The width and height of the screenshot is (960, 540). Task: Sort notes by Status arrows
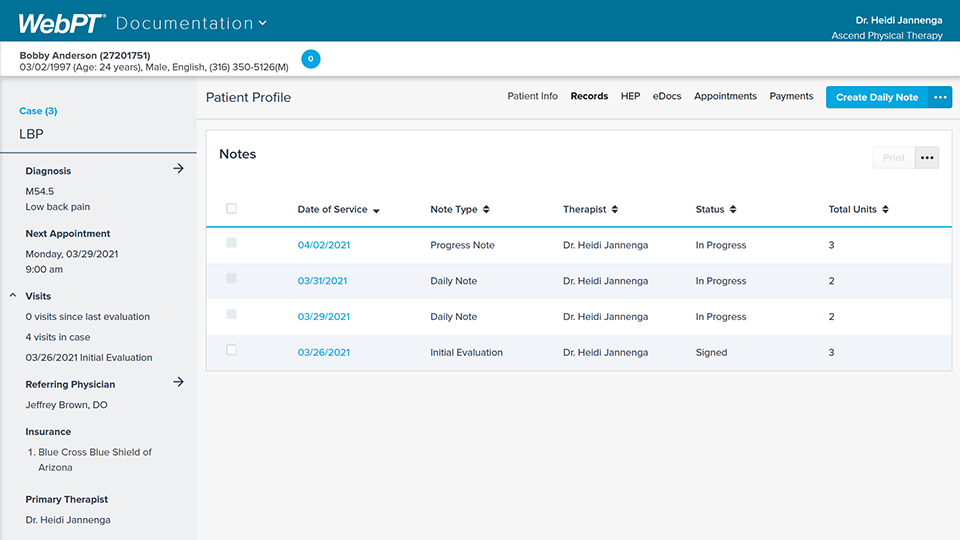point(733,210)
